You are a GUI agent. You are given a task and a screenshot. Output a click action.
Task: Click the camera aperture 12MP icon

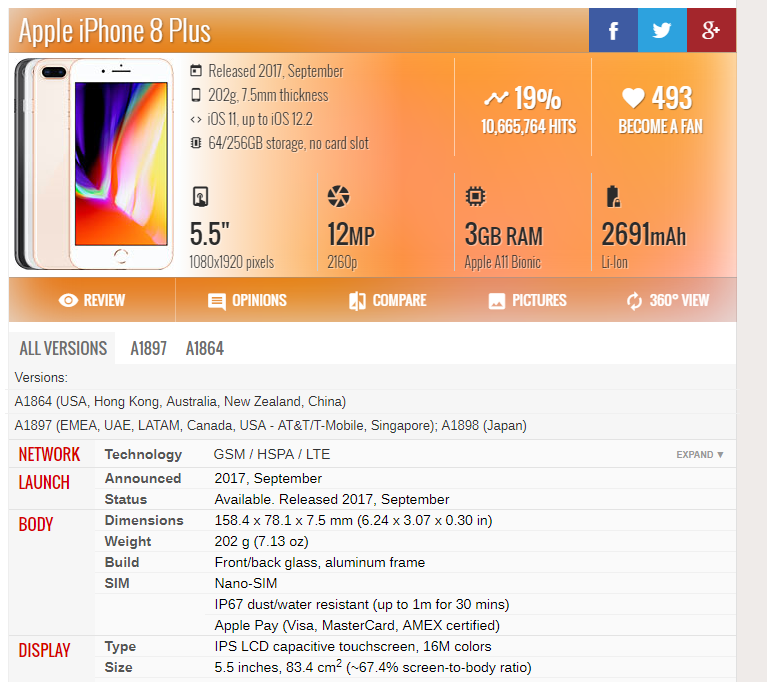click(x=339, y=196)
